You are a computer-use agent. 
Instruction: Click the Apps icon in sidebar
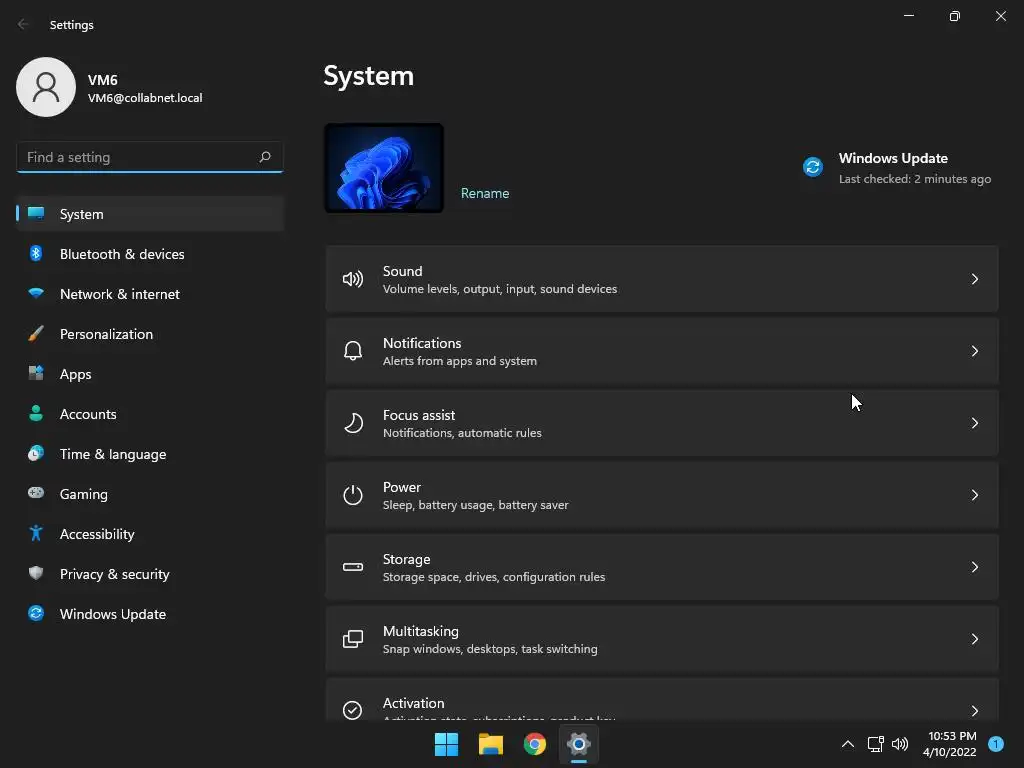click(x=36, y=374)
